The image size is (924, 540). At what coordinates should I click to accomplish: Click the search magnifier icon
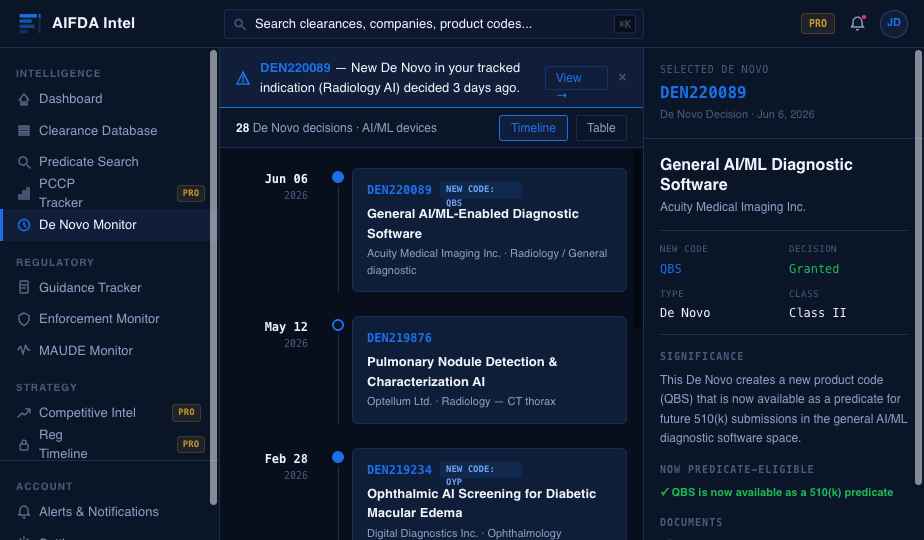(x=239, y=24)
